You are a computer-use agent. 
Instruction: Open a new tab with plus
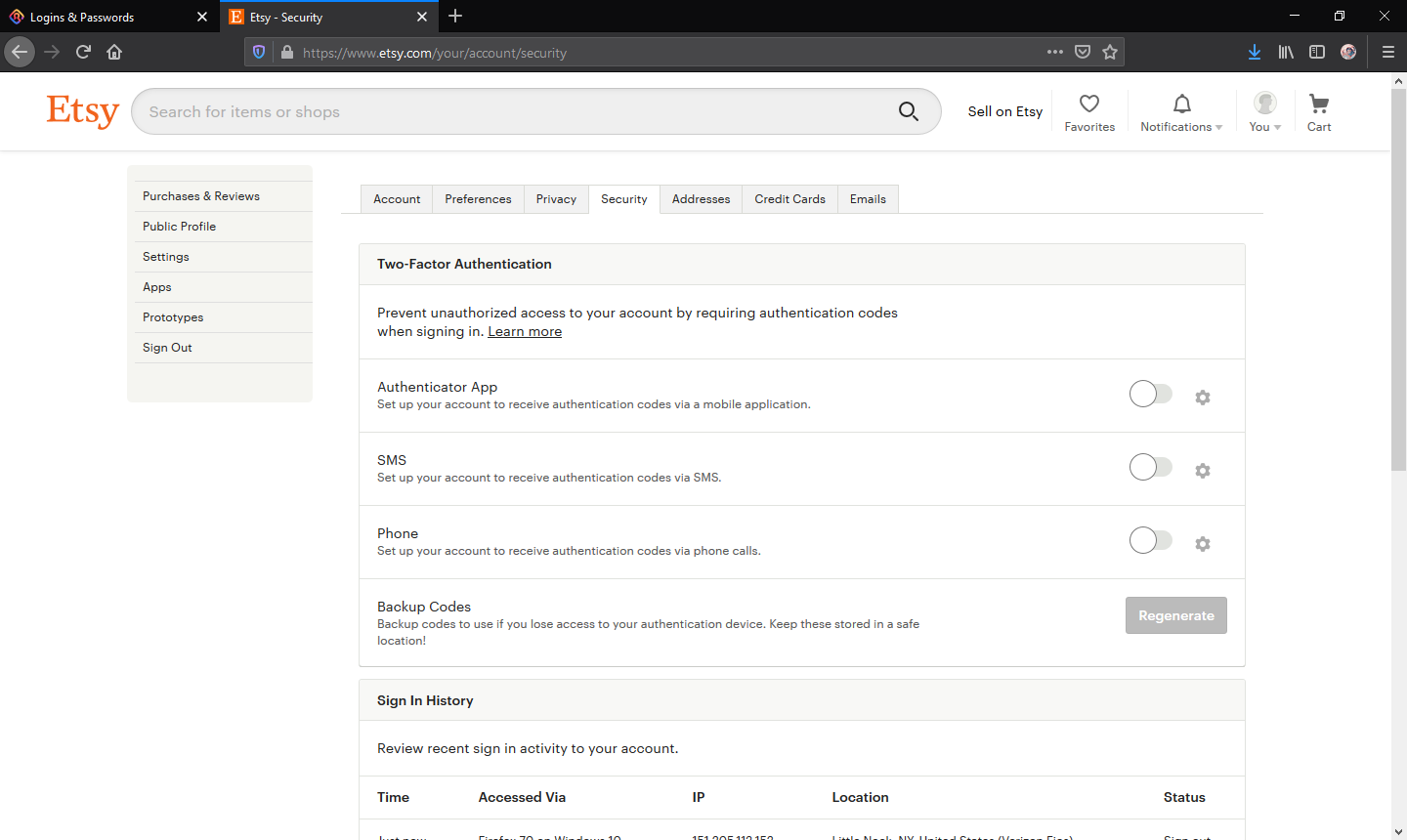click(455, 16)
